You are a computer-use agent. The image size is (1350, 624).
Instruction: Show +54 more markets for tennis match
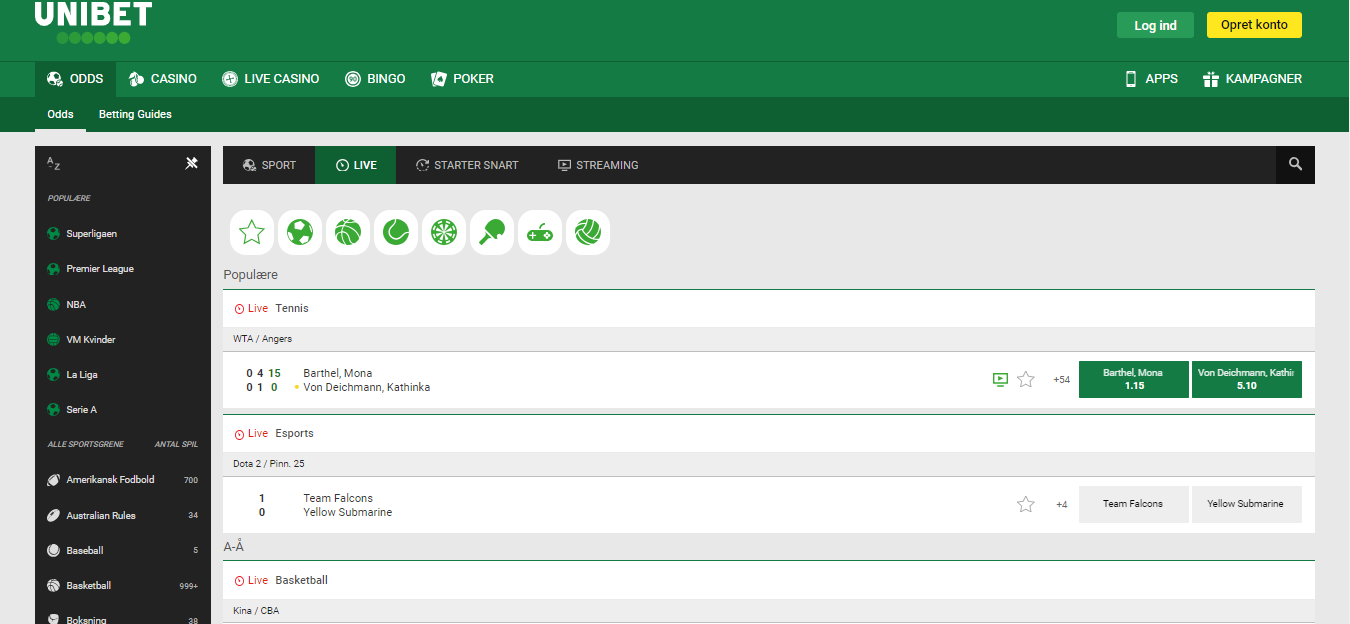1061,380
